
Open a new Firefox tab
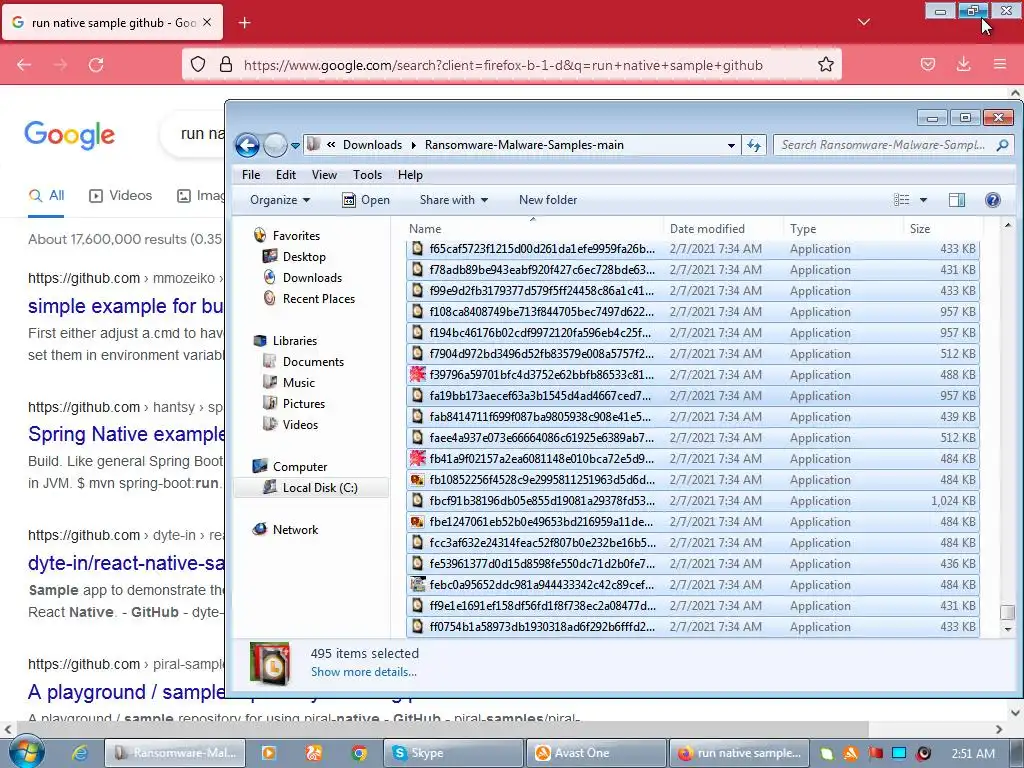click(x=244, y=23)
